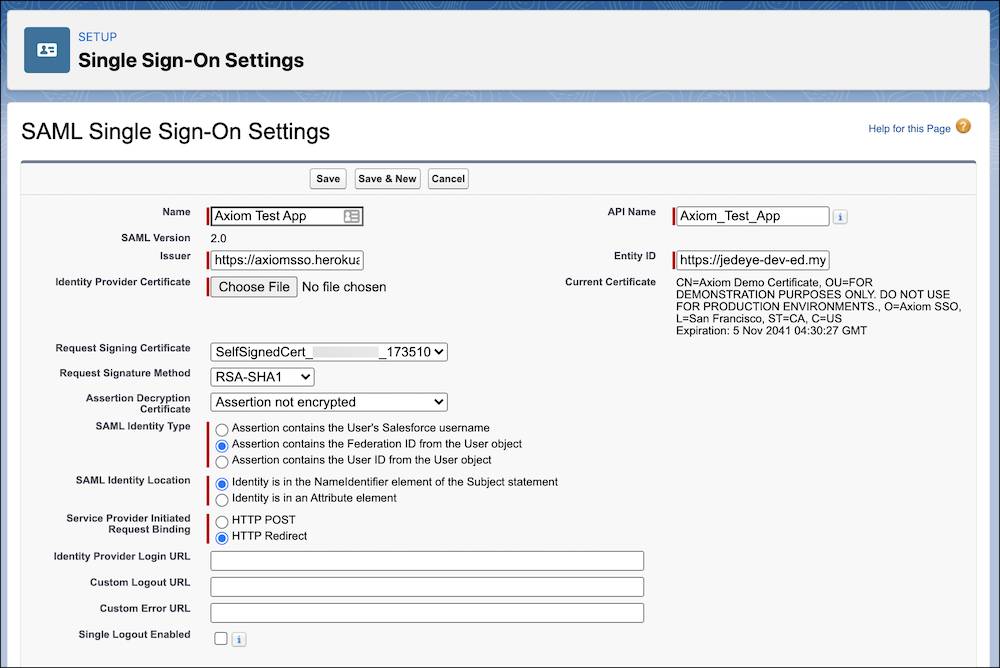Screen dimensions: 1000x668
Task: Click the Identity Provider Login URL field
Action: (x=427, y=561)
